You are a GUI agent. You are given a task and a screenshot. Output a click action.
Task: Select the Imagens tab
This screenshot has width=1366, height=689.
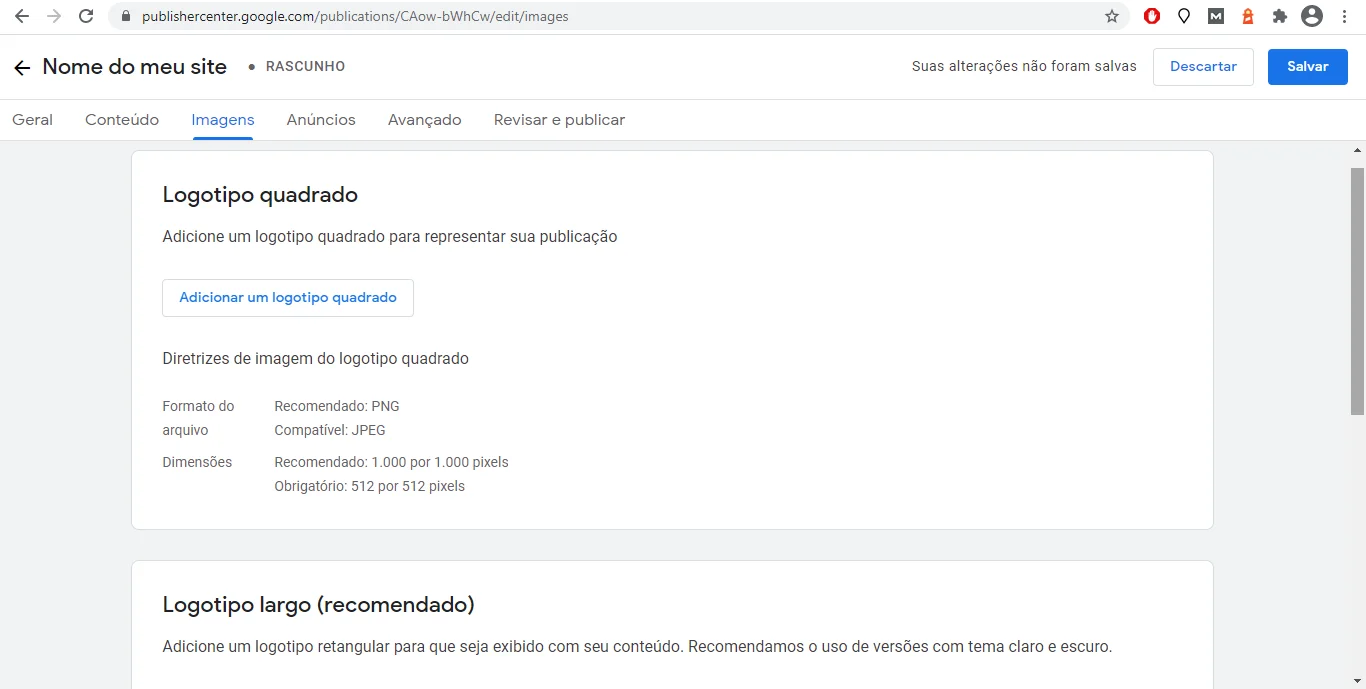(x=223, y=120)
